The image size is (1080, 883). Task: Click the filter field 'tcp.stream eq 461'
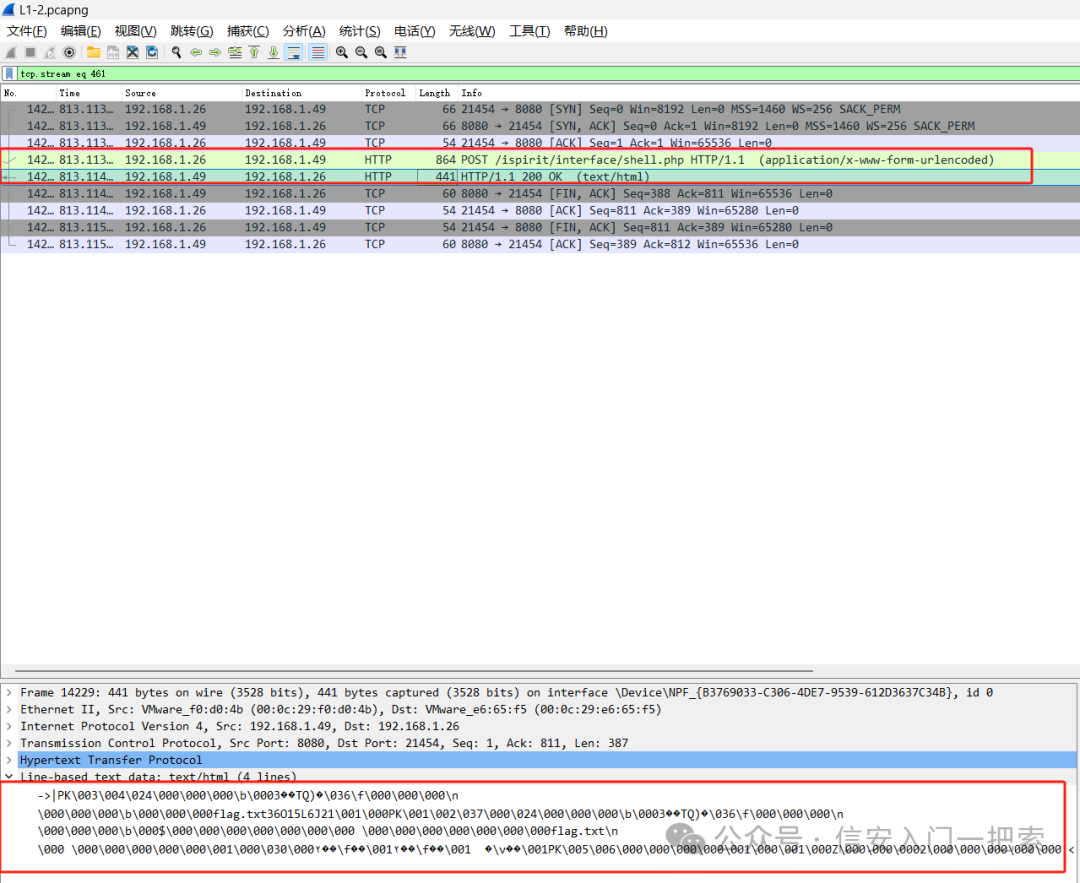548,74
